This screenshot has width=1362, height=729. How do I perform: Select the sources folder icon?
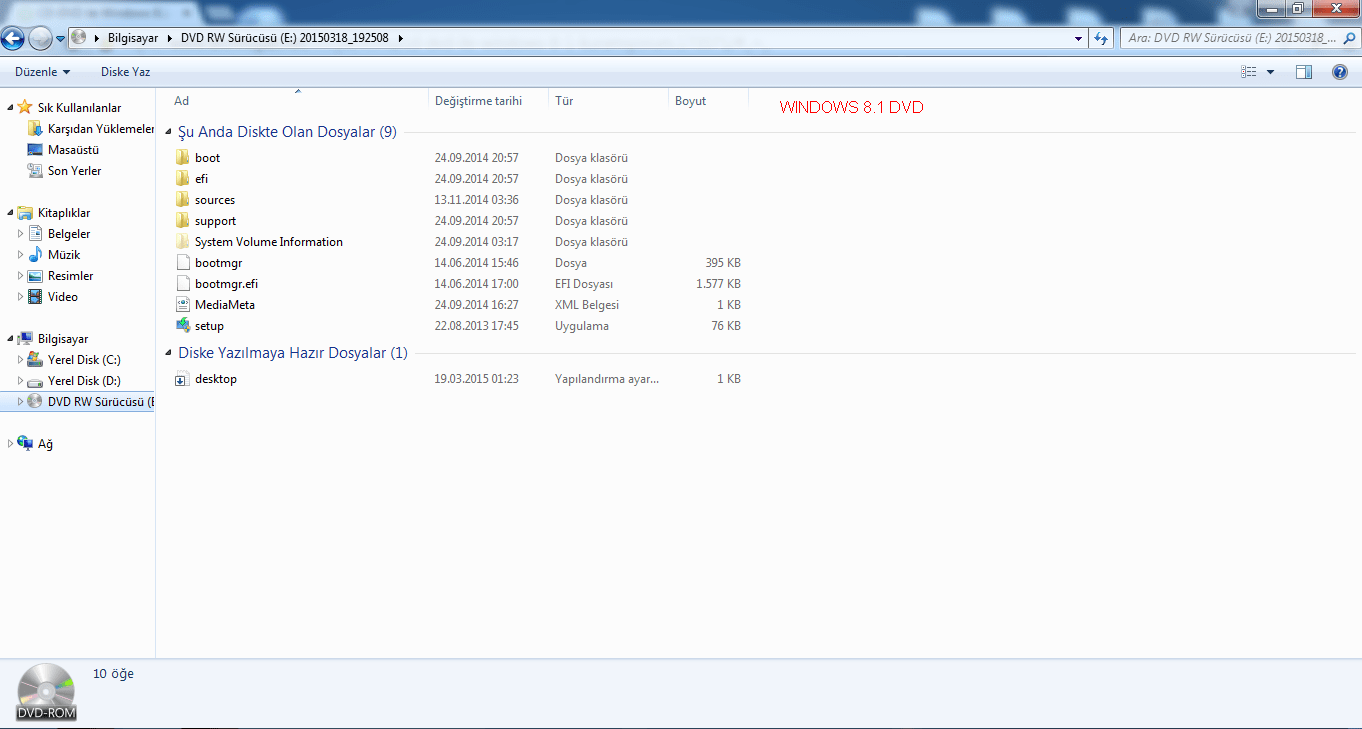point(182,200)
